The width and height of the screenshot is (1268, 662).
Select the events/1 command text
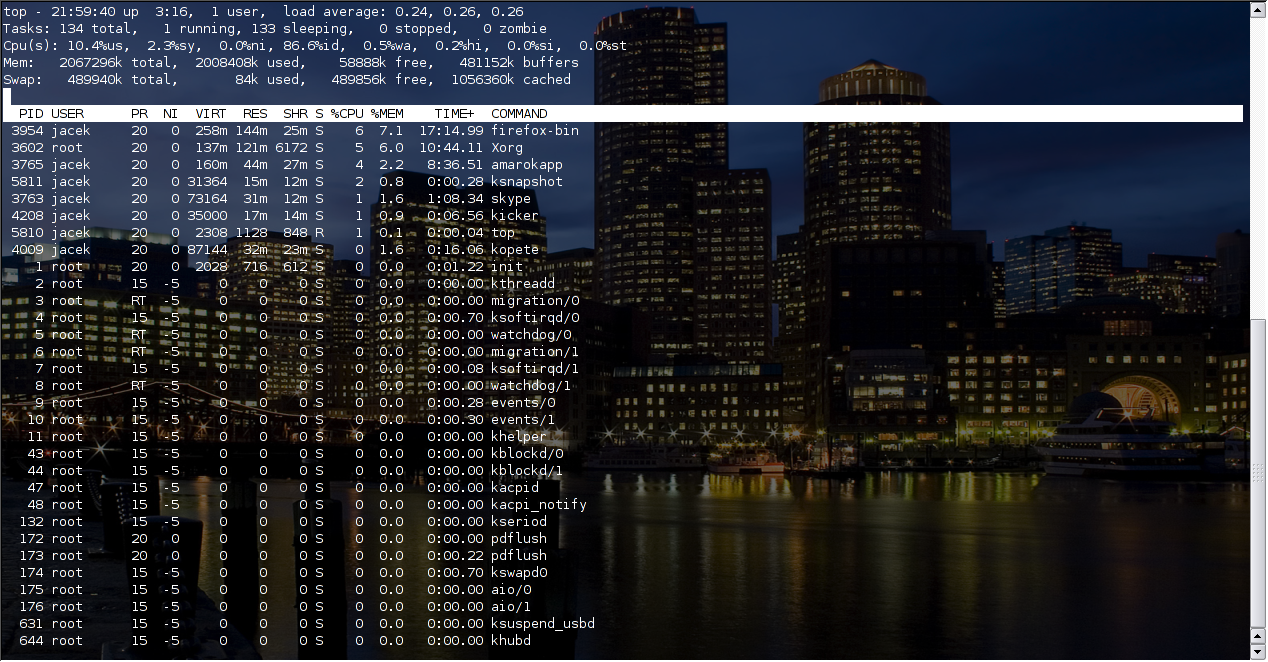click(x=523, y=420)
